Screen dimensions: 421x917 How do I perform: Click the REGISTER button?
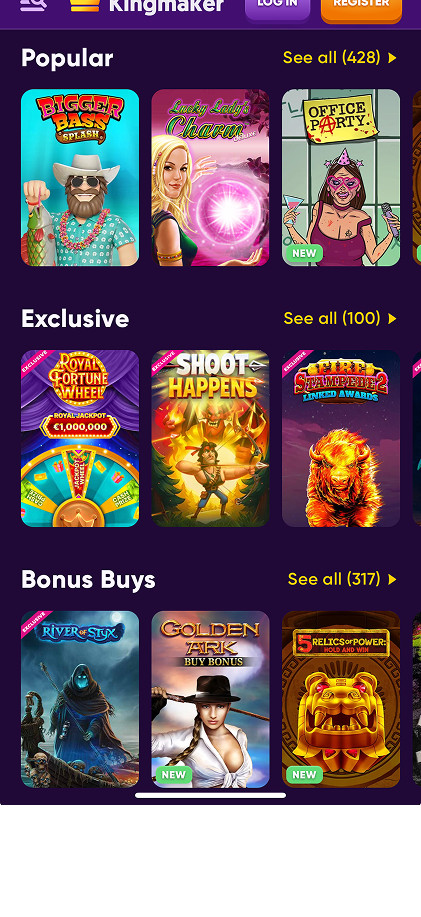(x=361, y=9)
